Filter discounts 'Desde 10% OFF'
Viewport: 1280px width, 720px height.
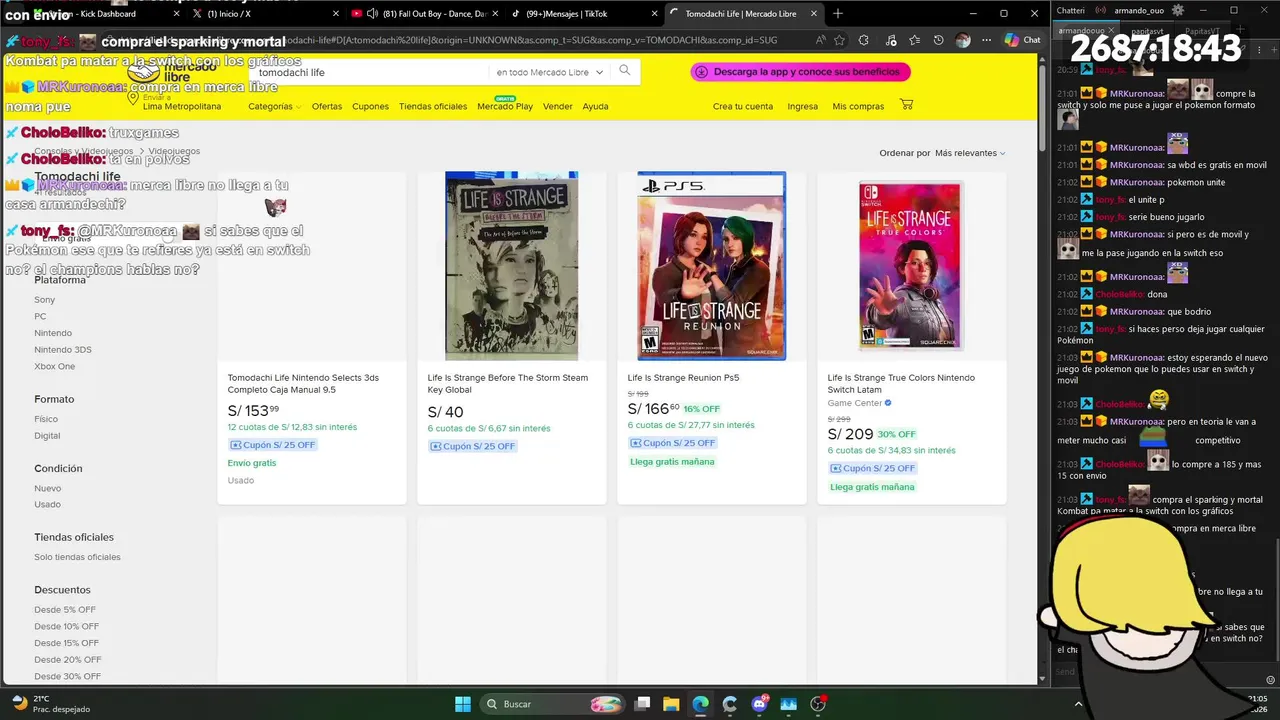[x=66, y=626]
